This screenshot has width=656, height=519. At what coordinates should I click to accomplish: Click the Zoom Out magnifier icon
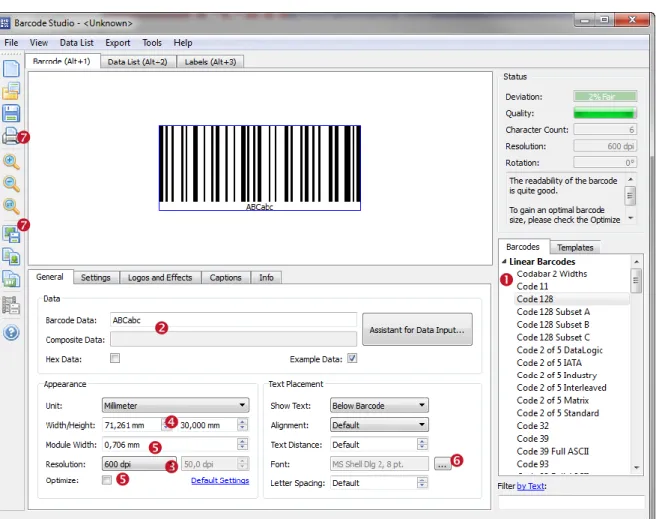11,184
